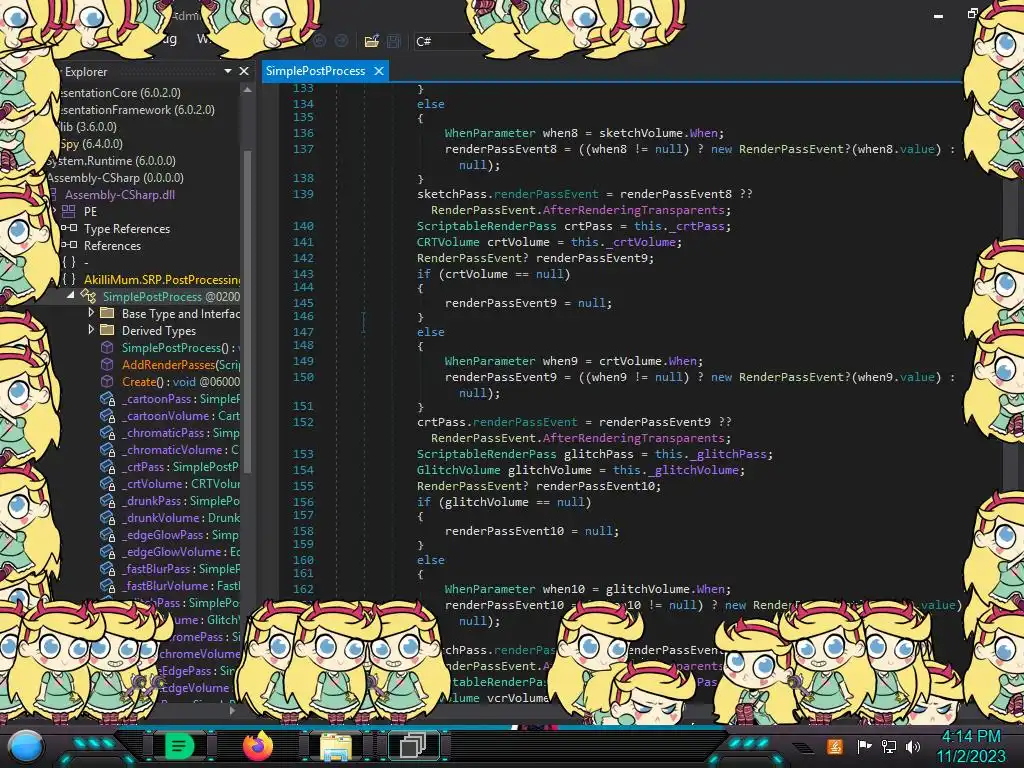1024x768 pixels.
Task: Click the _fastBlurPass field icon
Action: tap(108, 569)
